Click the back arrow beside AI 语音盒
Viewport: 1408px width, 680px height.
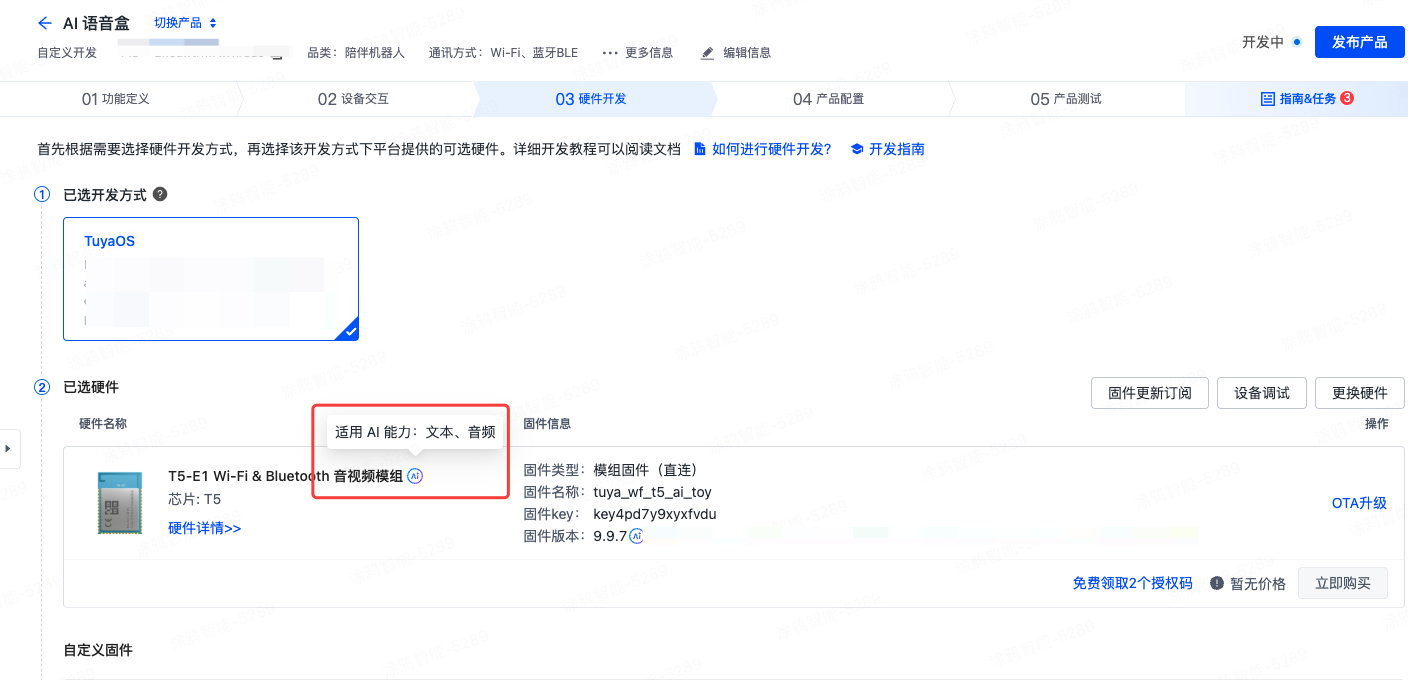[45, 22]
